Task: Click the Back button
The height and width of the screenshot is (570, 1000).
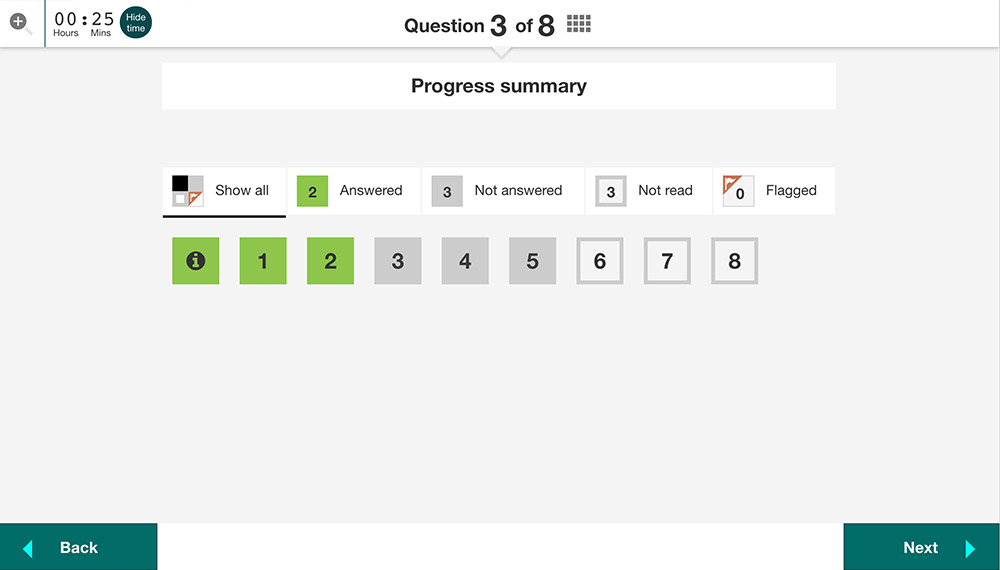Action: point(78,547)
